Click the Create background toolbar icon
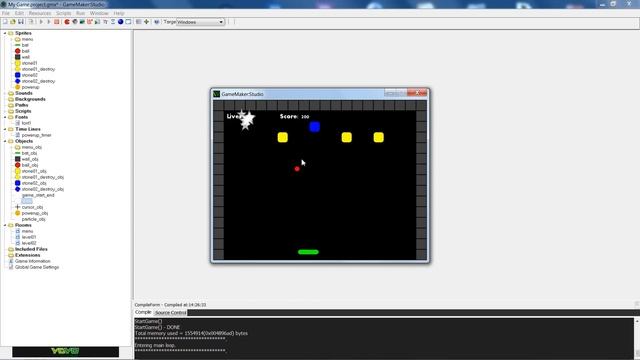Viewport: 640px width, 360px height. (82, 22)
